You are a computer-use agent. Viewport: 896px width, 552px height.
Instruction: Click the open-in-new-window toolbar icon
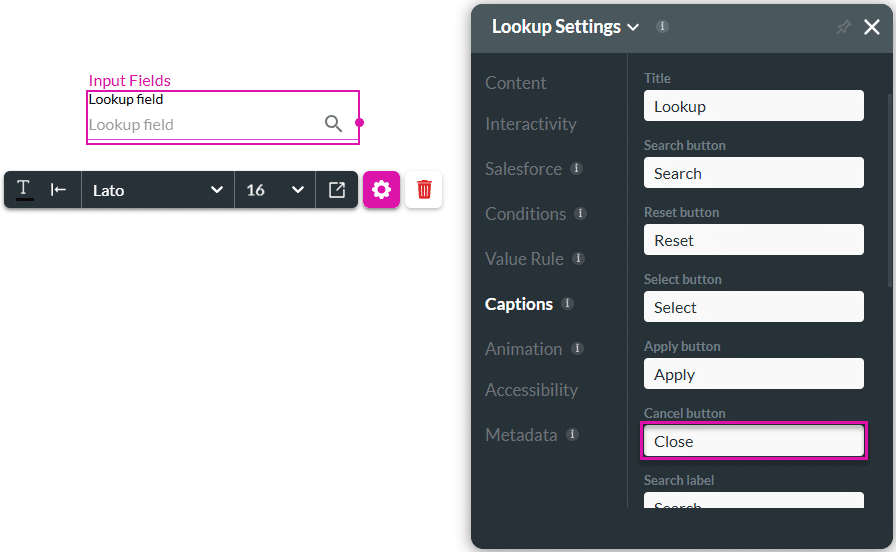pos(337,190)
